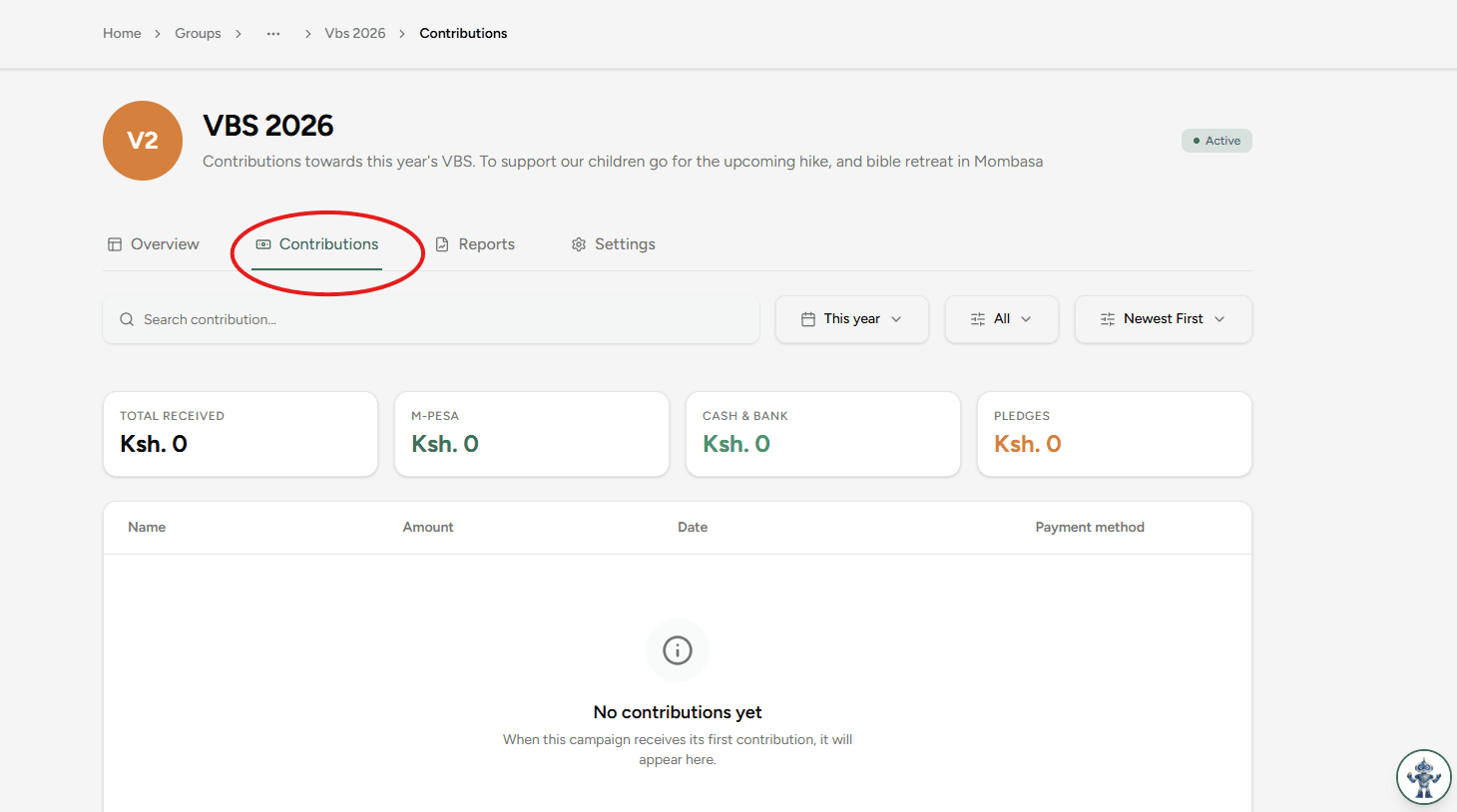Select the Contributions tab
The height and width of the screenshot is (812, 1457).
coord(317,244)
